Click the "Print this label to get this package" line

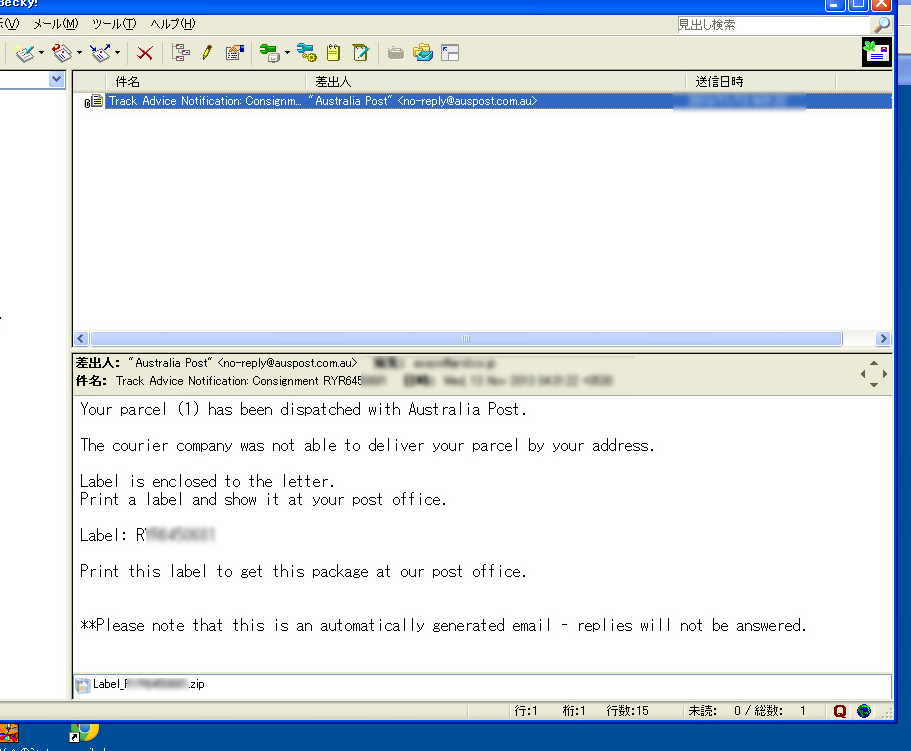[303, 572]
